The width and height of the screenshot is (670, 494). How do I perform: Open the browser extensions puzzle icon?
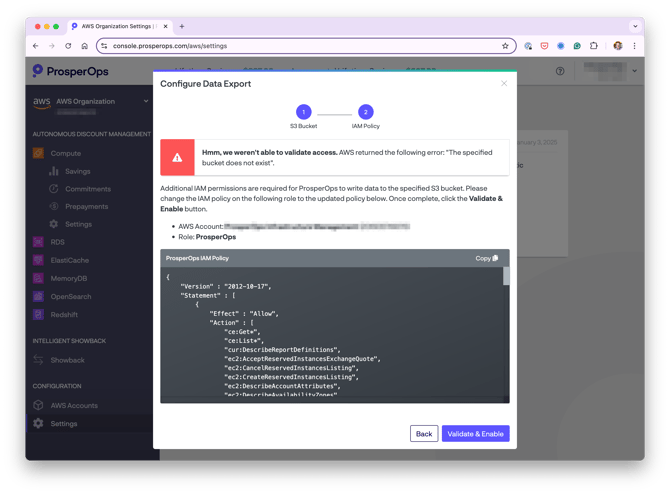click(x=594, y=46)
